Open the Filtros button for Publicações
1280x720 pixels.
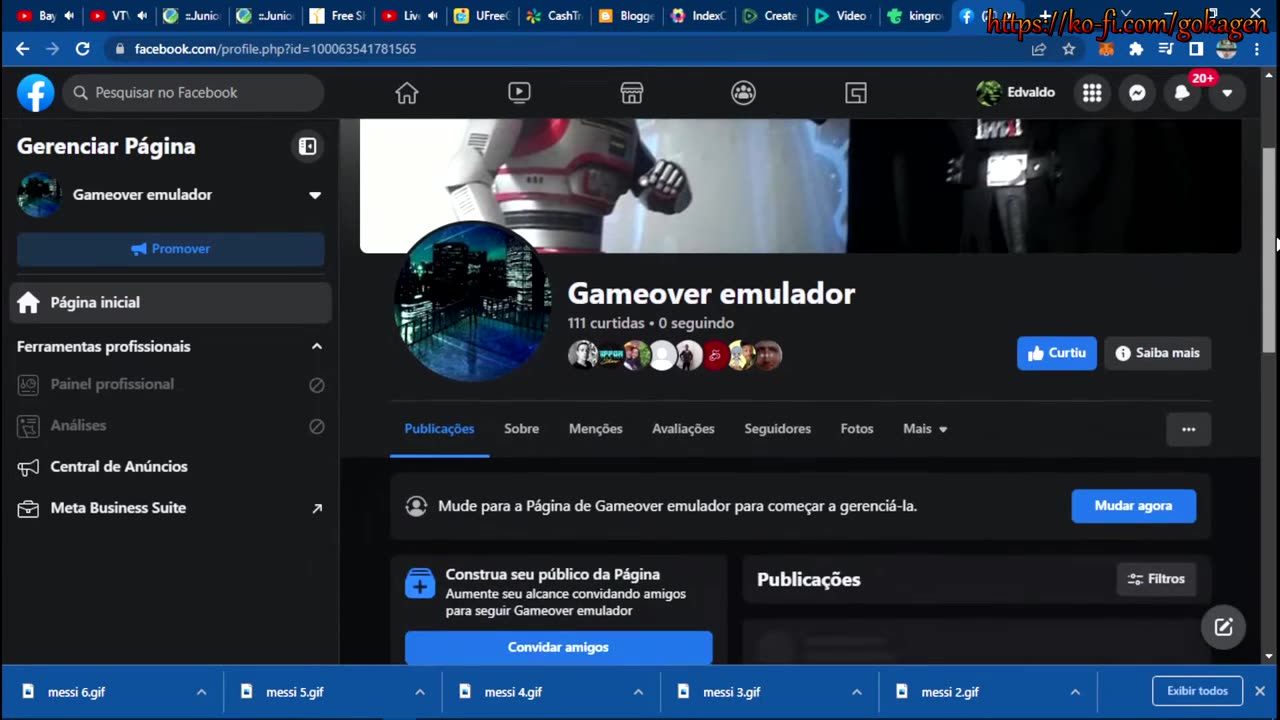pyautogui.click(x=1156, y=579)
